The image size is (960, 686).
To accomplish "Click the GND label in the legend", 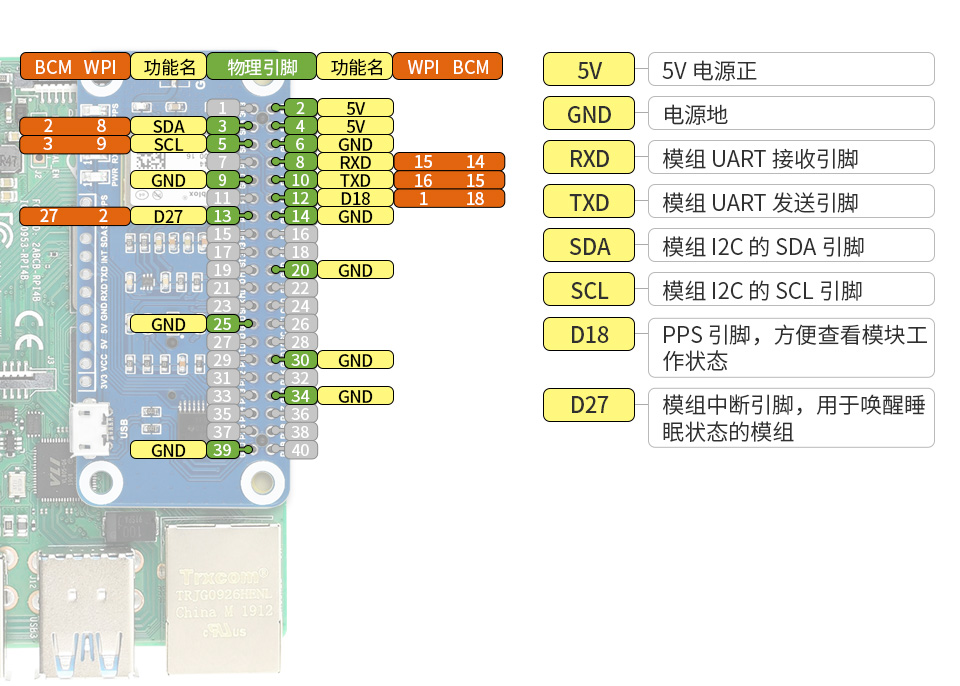I will coord(588,114).
